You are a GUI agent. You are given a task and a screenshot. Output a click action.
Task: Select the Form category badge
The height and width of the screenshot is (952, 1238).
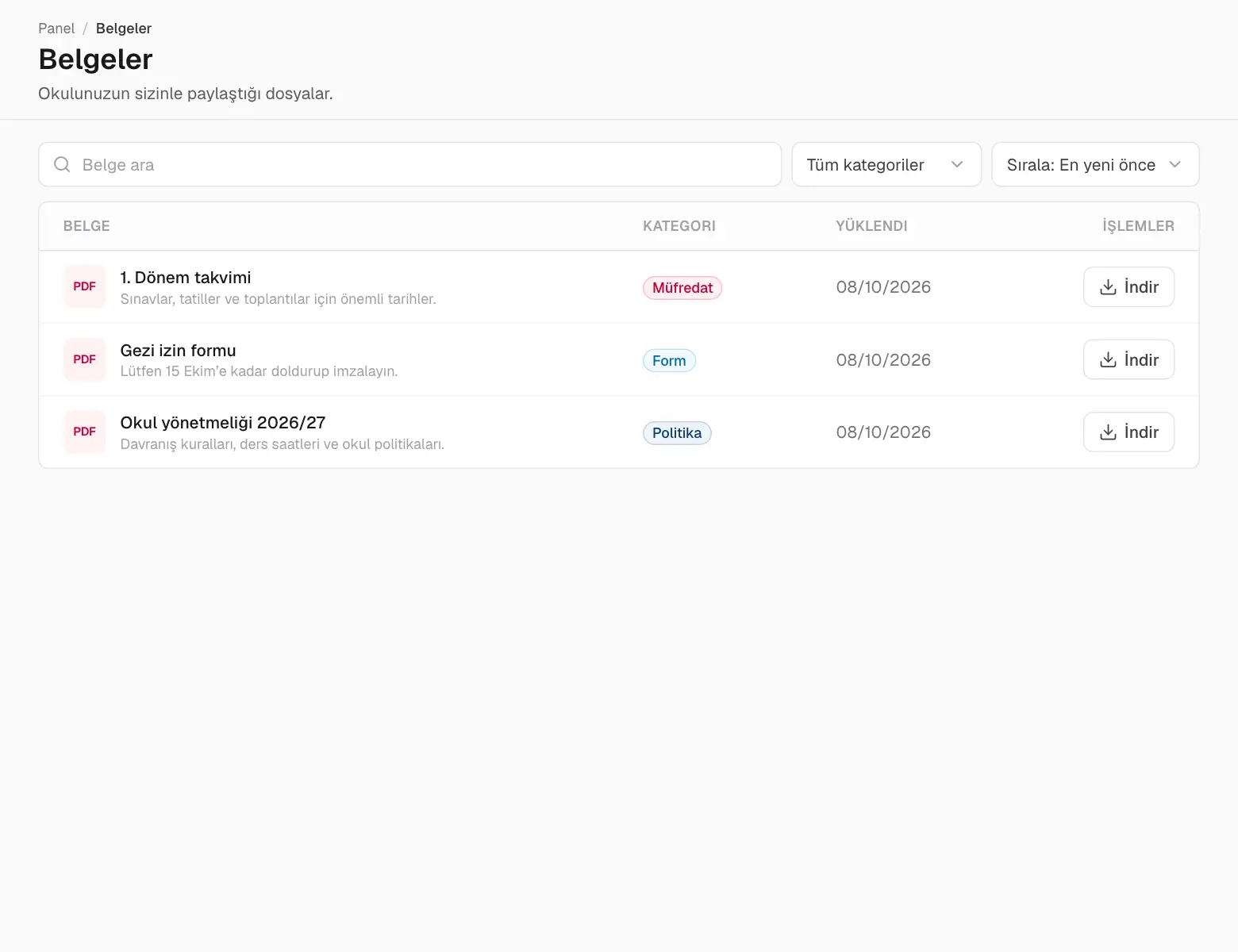[669, 361]
